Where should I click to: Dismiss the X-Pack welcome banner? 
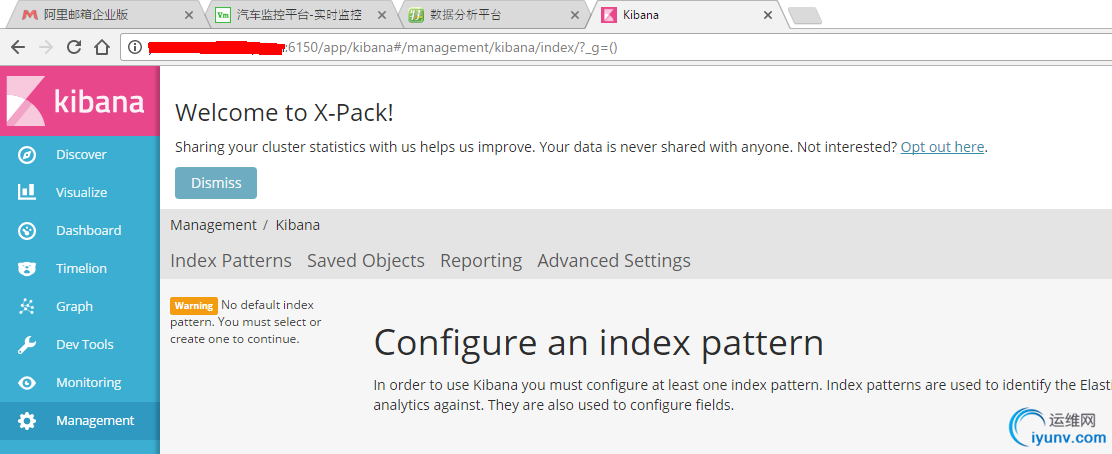point(216,183)
